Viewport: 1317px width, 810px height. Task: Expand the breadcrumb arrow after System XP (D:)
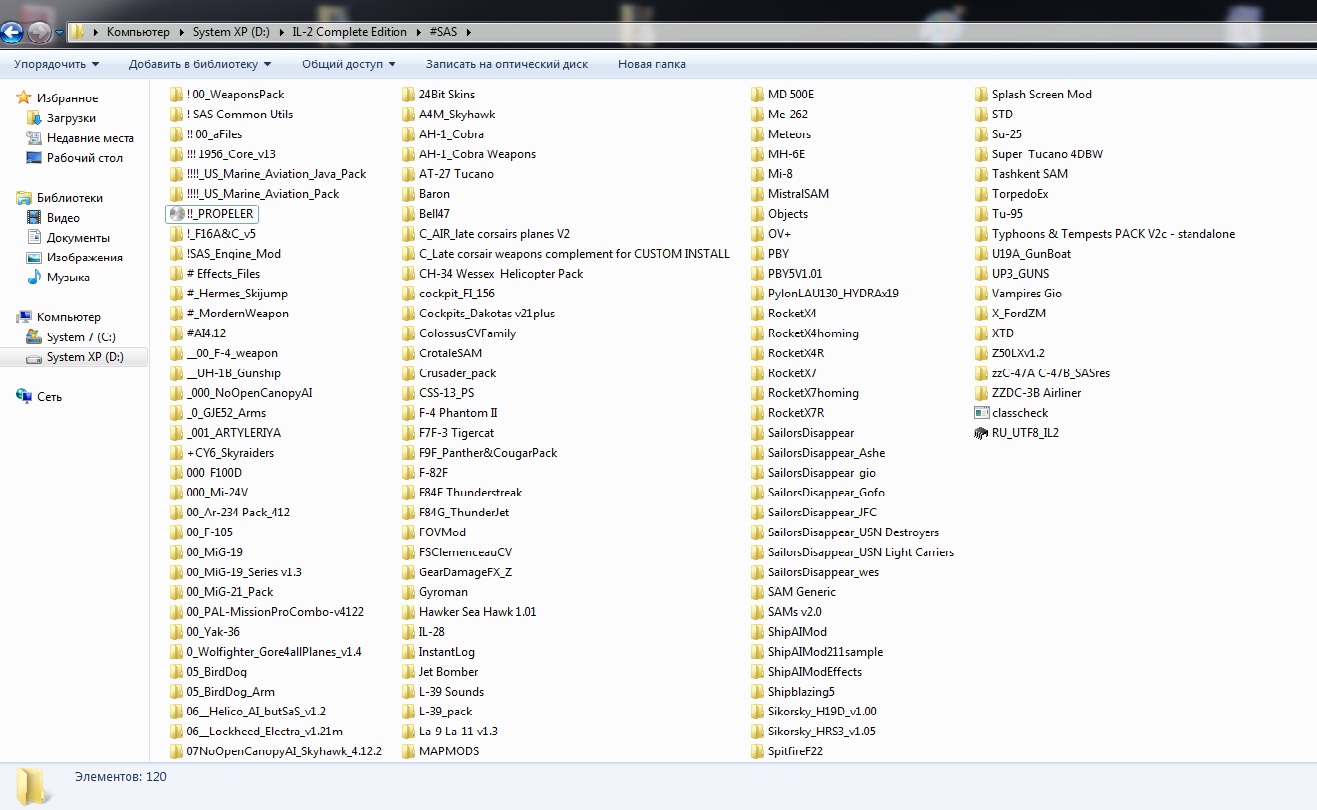coord(281,32)
